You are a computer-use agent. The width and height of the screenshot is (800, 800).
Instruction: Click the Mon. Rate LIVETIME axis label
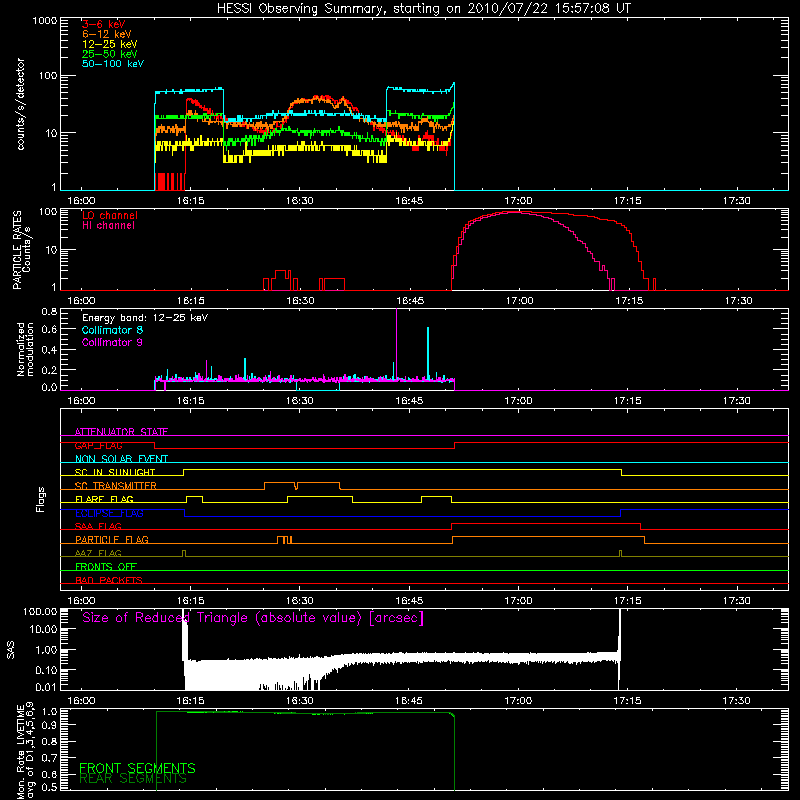point(26,752)
